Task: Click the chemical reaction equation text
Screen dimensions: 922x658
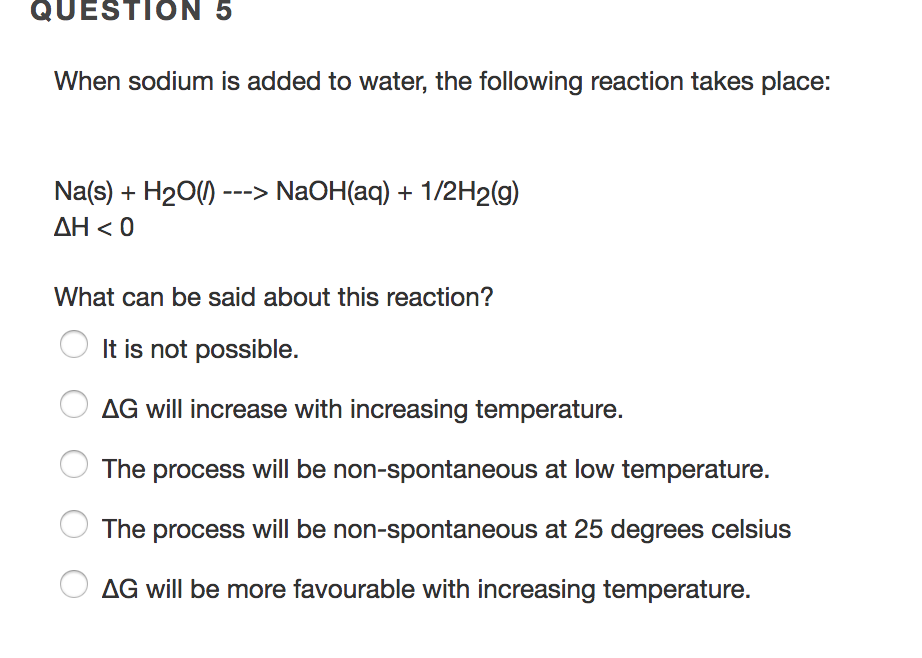Action: click(x=286, y=191)
